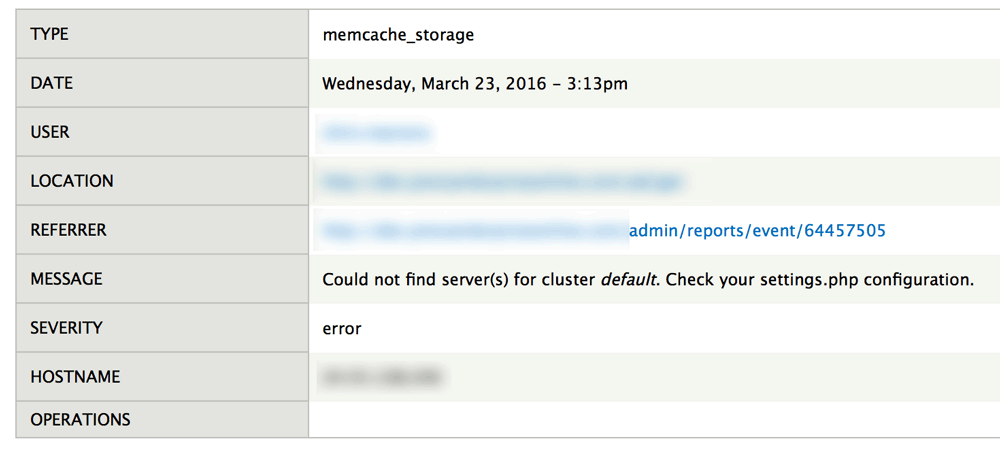Open the blurred location URL link
This screenshot has width=1000, height=453.
(500, 182)
